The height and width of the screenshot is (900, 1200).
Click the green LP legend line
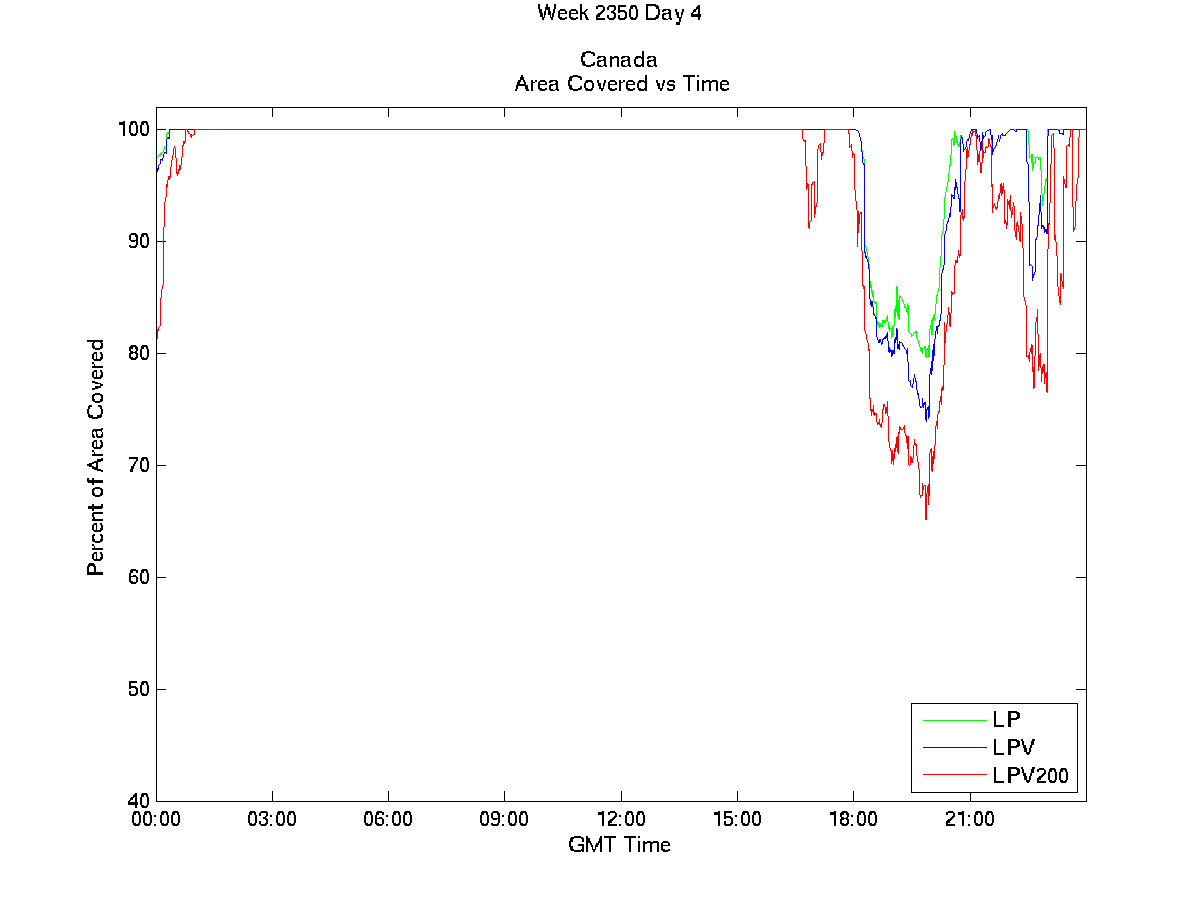(953, 719)
